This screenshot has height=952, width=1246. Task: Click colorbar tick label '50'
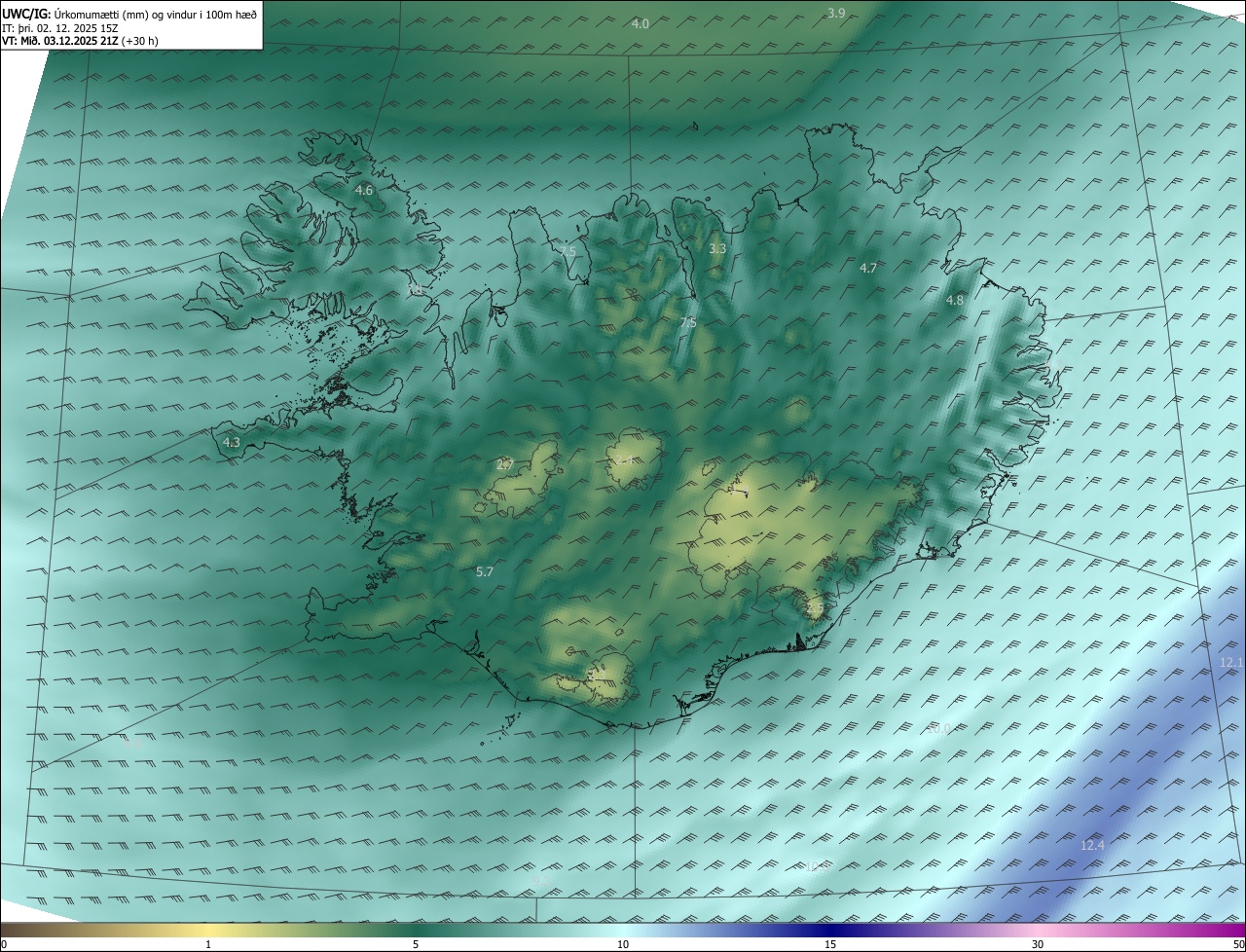[1238, 944]
